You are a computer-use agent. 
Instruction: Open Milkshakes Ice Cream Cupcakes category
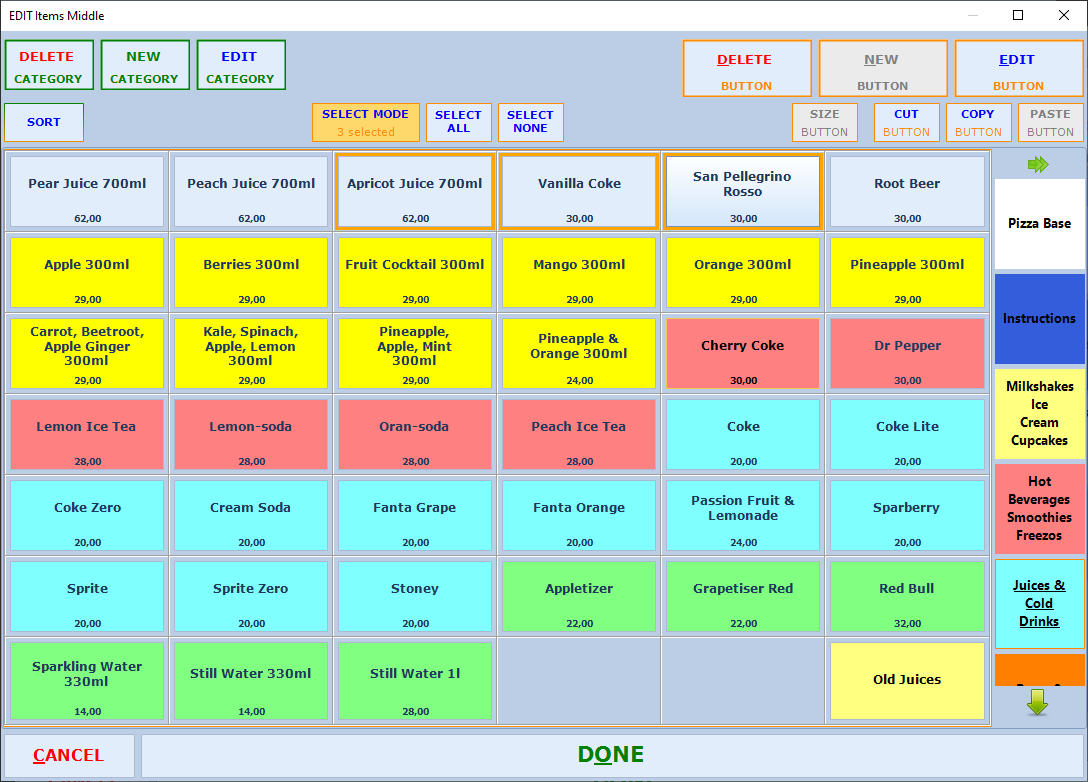1039,413
